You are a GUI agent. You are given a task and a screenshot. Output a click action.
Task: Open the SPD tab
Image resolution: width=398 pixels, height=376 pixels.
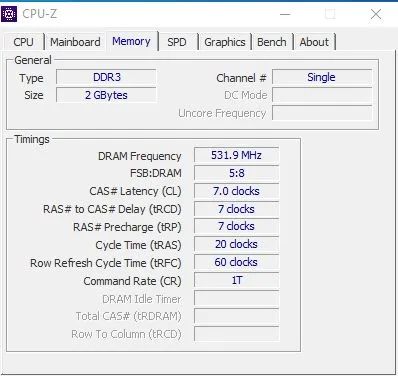coord(177,42)
